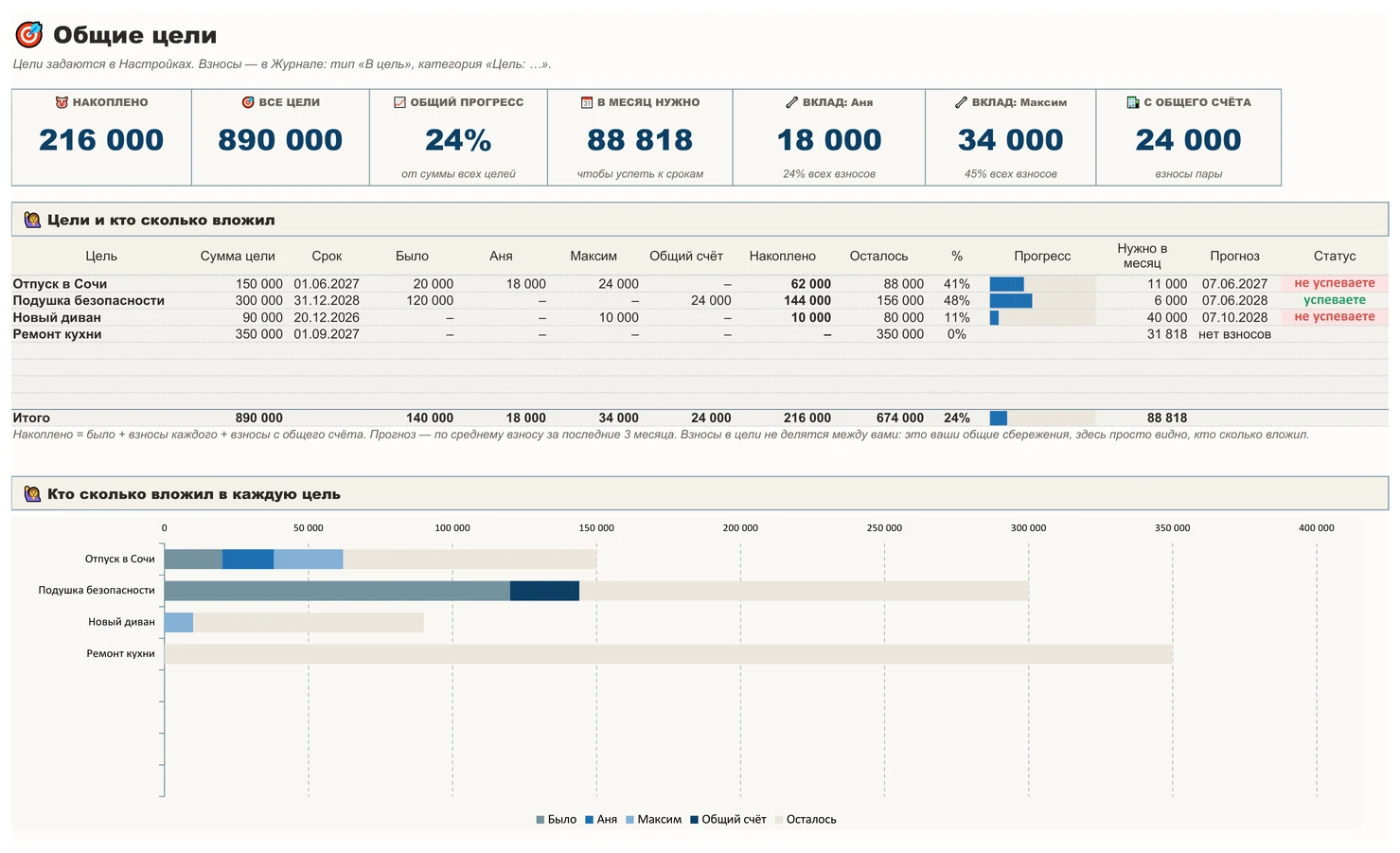Click the Было legend color swatch
This screenshot has height=853, width=1400.
pos(541,820)
